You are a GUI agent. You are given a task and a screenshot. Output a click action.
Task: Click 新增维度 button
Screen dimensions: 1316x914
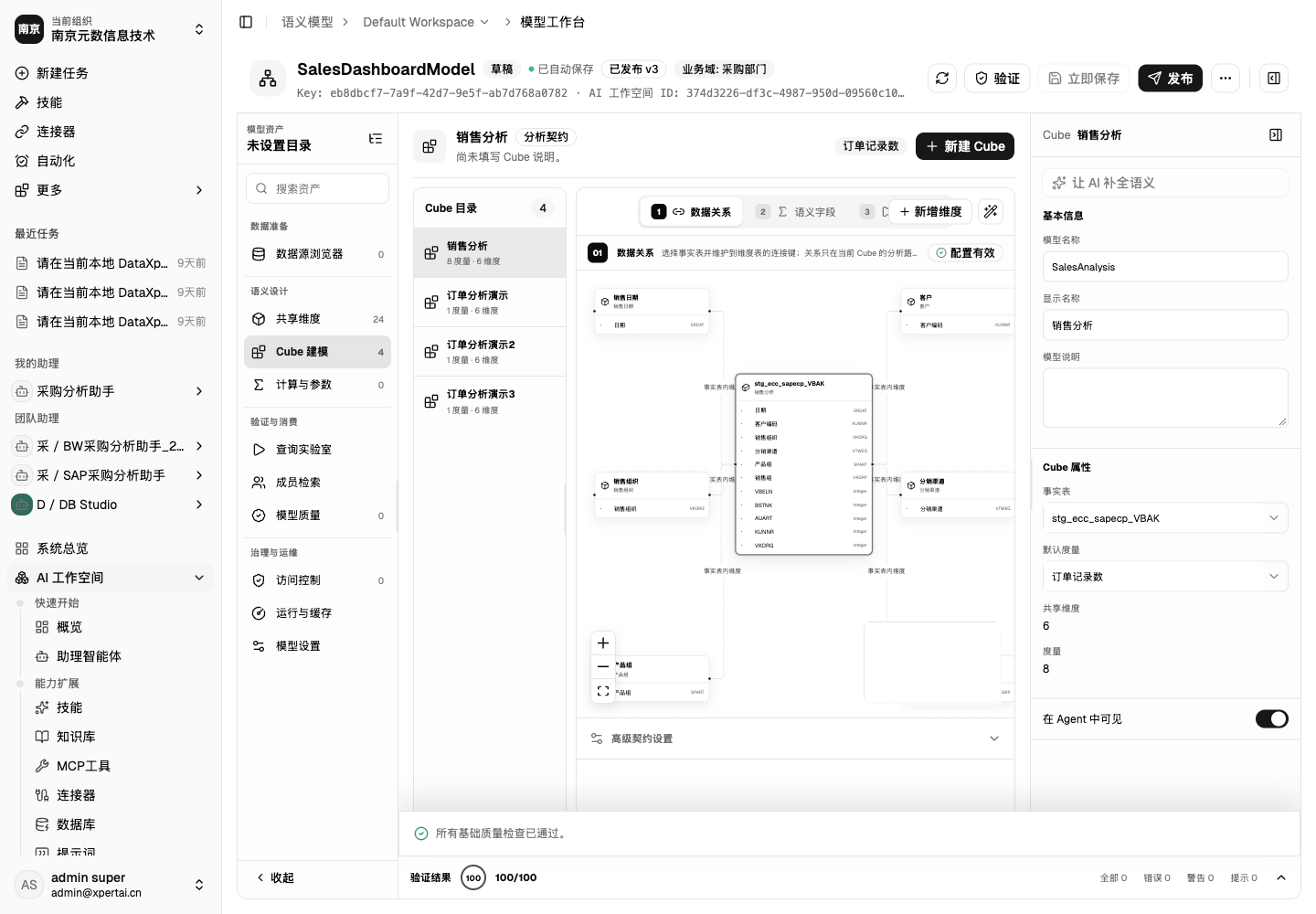click(930, 212)
